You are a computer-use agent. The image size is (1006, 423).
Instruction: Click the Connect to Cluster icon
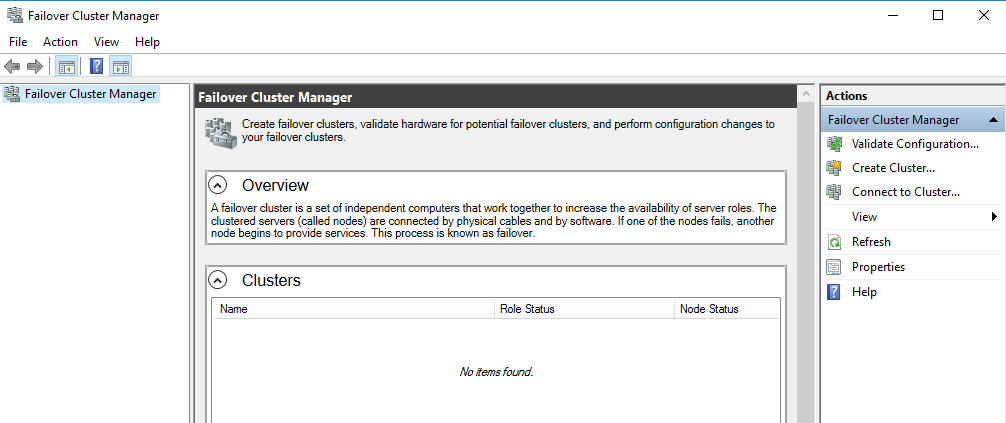[x=834, y=192]
